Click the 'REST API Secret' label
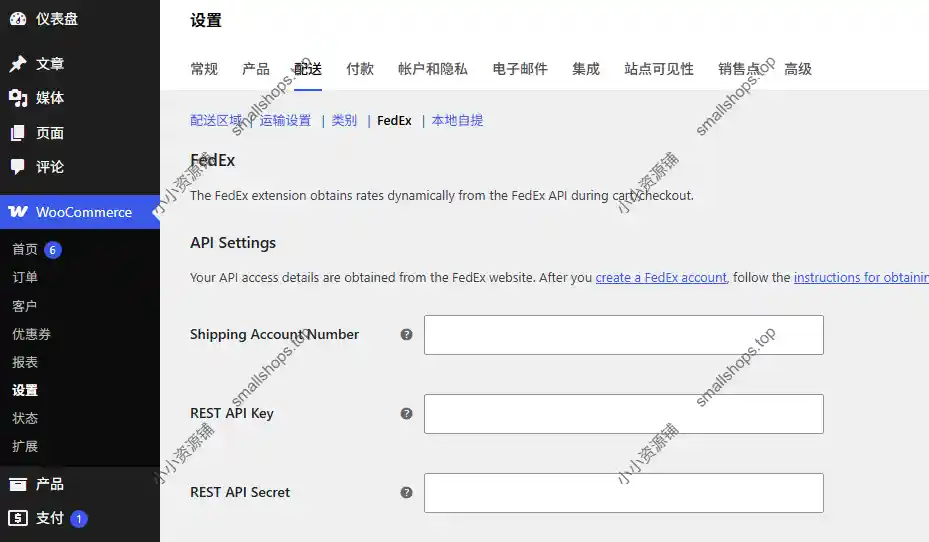929x542 pixels. pos(240,492)
